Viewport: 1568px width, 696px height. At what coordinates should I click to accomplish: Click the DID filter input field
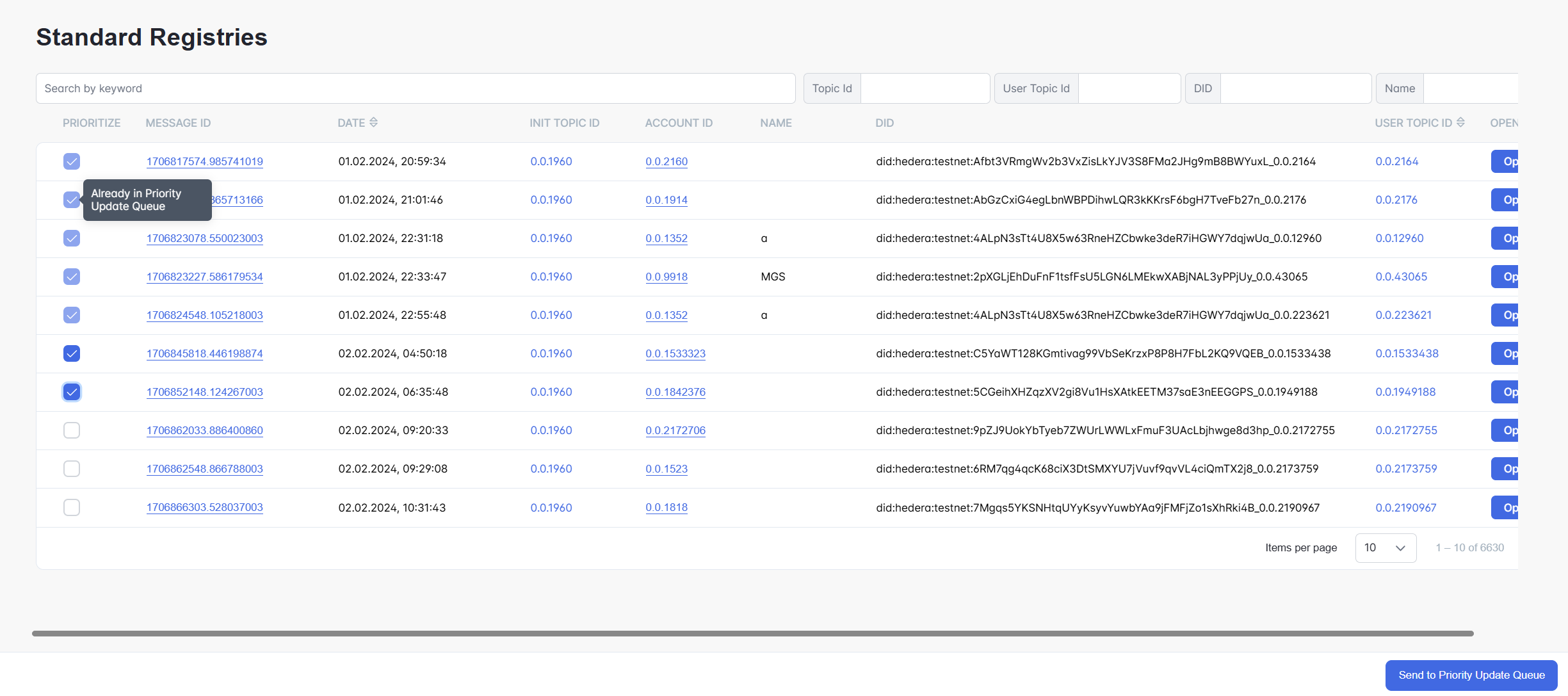1295,88
